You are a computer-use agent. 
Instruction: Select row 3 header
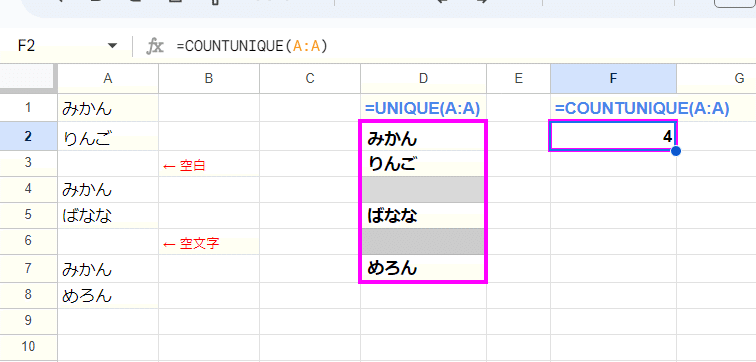pyautogui.click(x=29, y=163)
